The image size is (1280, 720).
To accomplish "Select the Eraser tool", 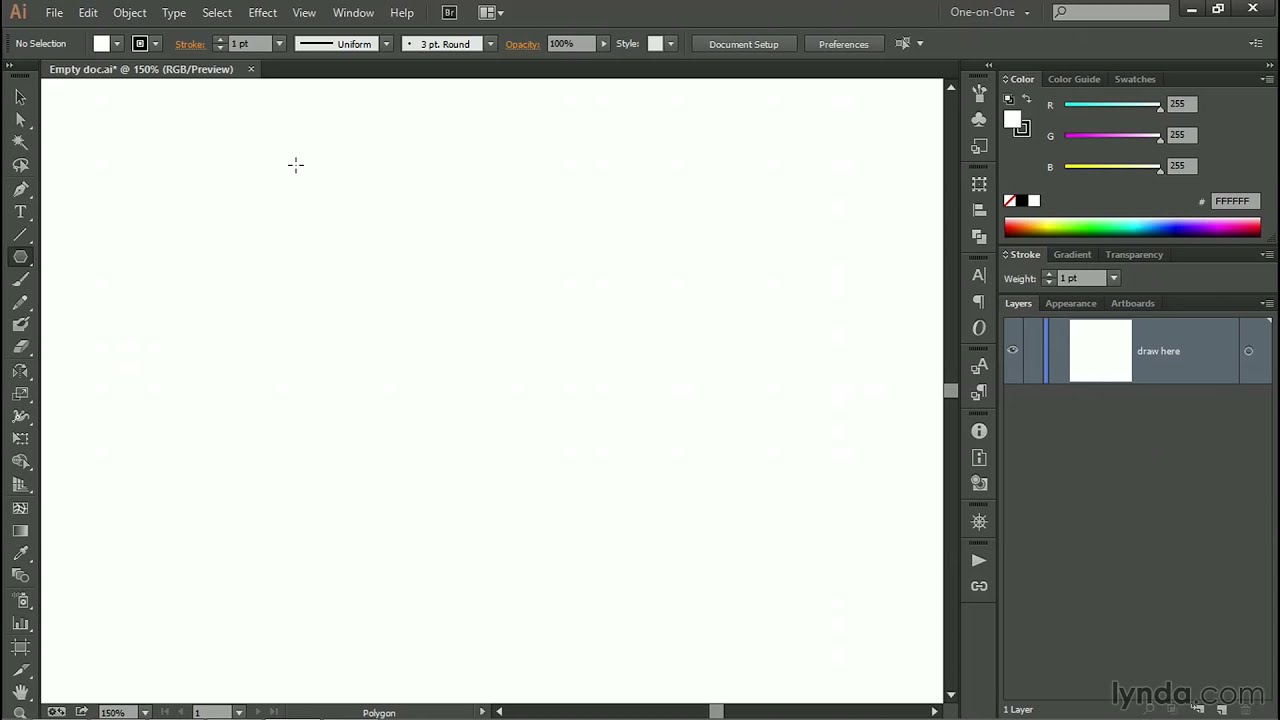I will point(20,347).
